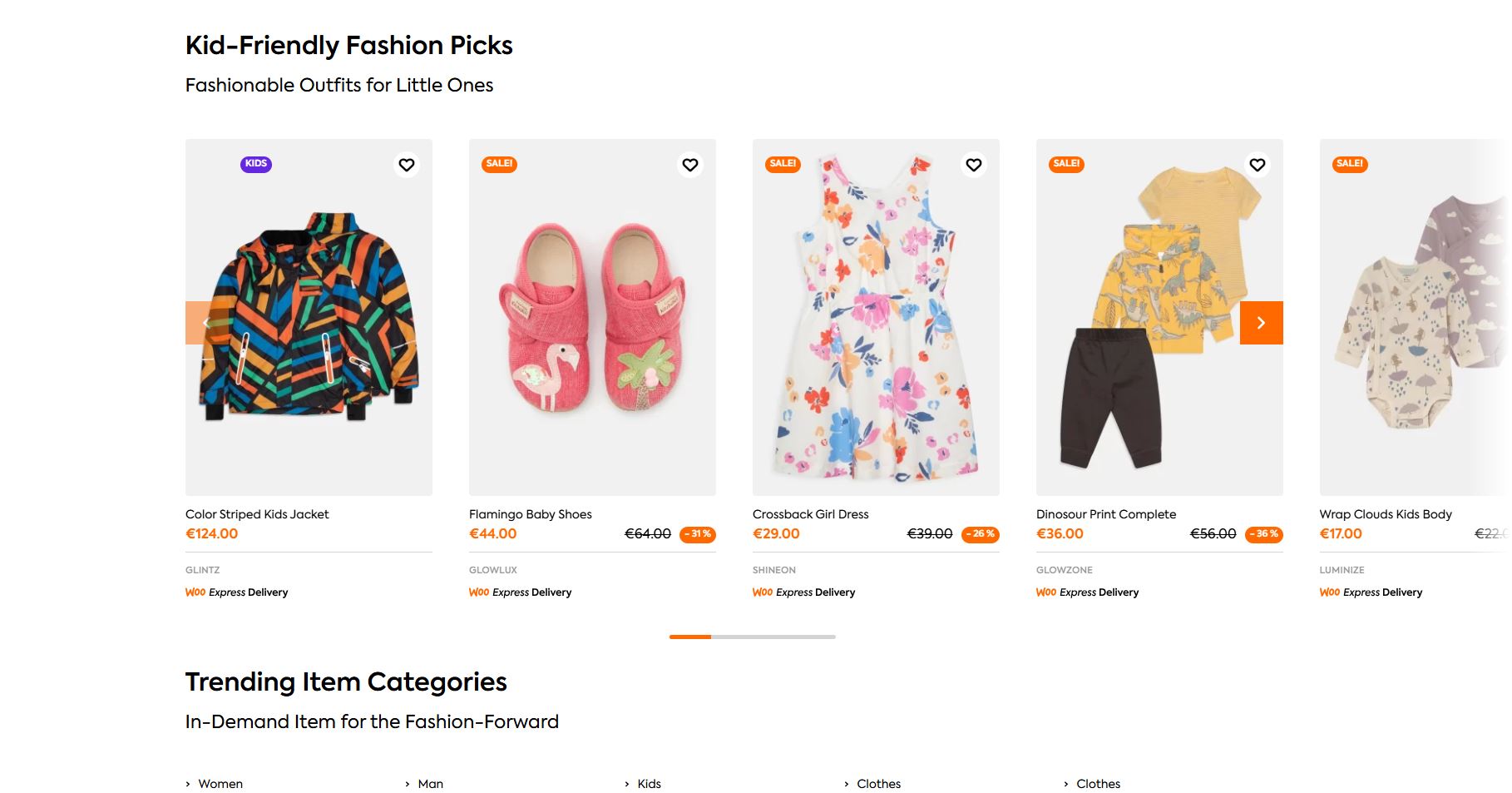Expand the Kids category chevron
This screenshot has width=1512, height=793.
point(626,783)
